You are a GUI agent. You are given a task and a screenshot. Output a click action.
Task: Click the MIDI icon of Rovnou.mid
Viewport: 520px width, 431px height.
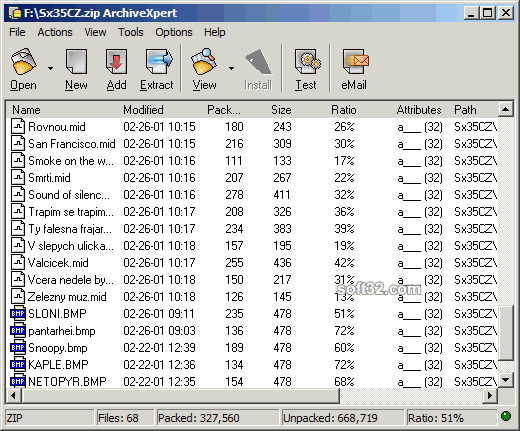click(18, 126)
